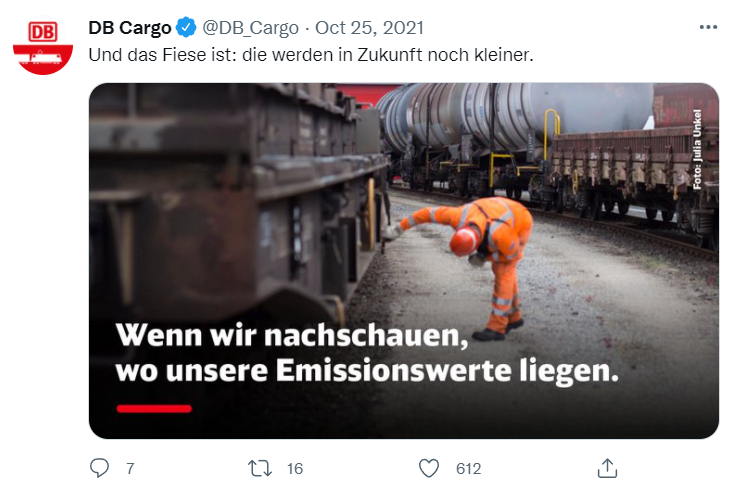Click the red underline bar on image

point(154,408)
